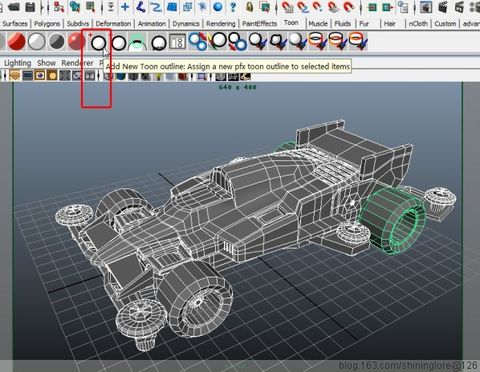Click the padlock icon in status line
Image resolution: width=480 pixels, height=372 pixels.
click(x=249, y=6)
